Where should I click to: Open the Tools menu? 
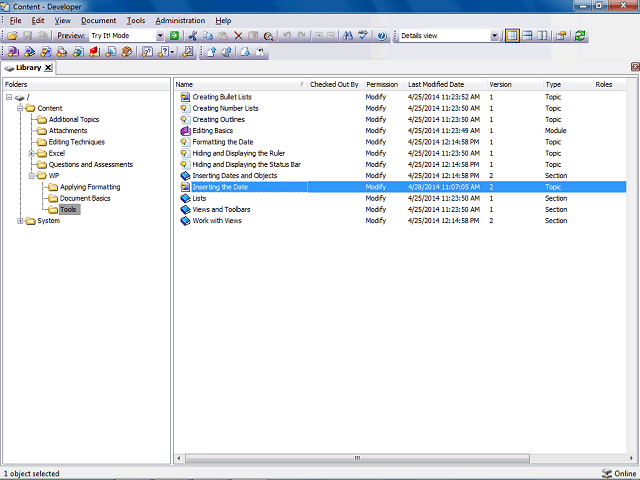tap(136, 20)
